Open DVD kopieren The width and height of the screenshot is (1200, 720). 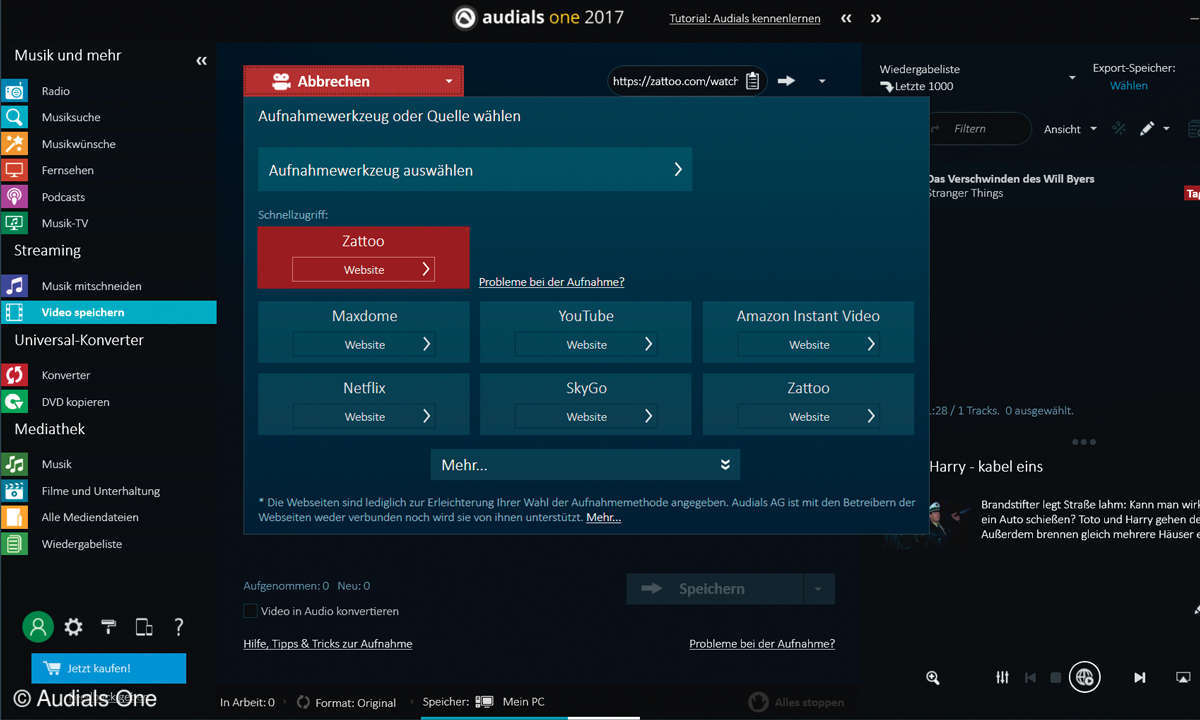(x=75, y=402)
